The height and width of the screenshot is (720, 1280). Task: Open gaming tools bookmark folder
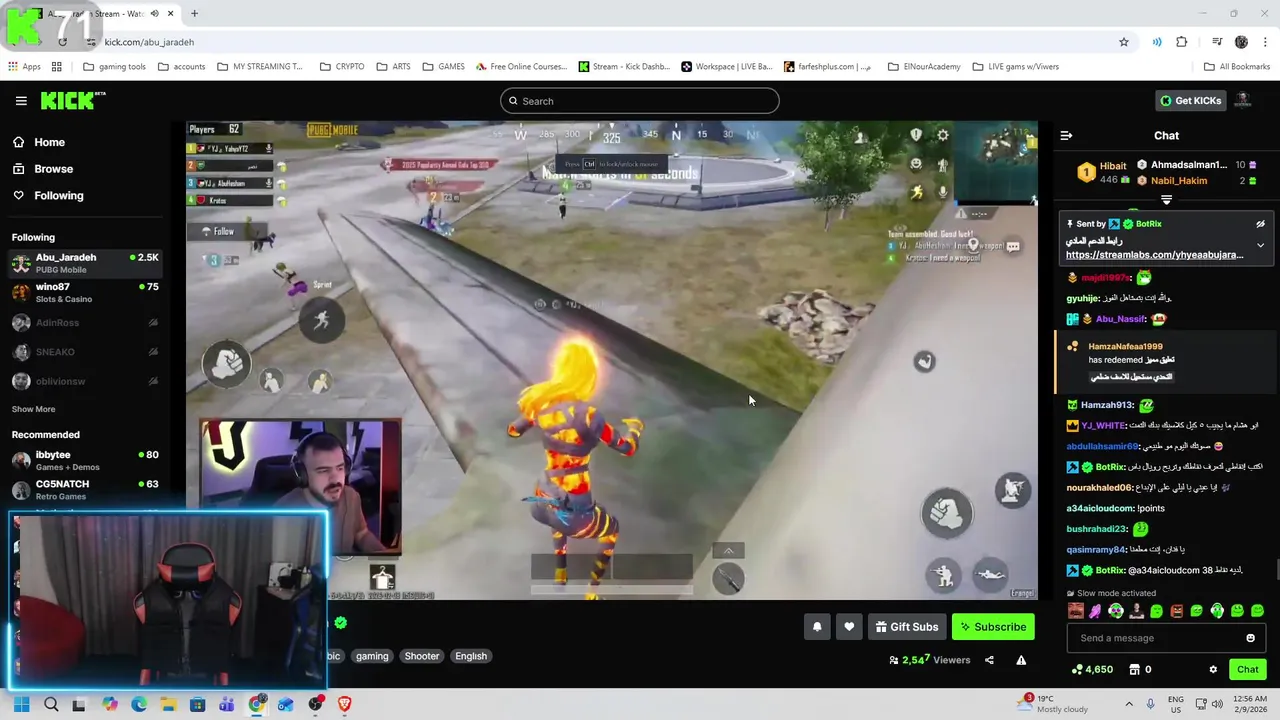(x=114, y=67)
